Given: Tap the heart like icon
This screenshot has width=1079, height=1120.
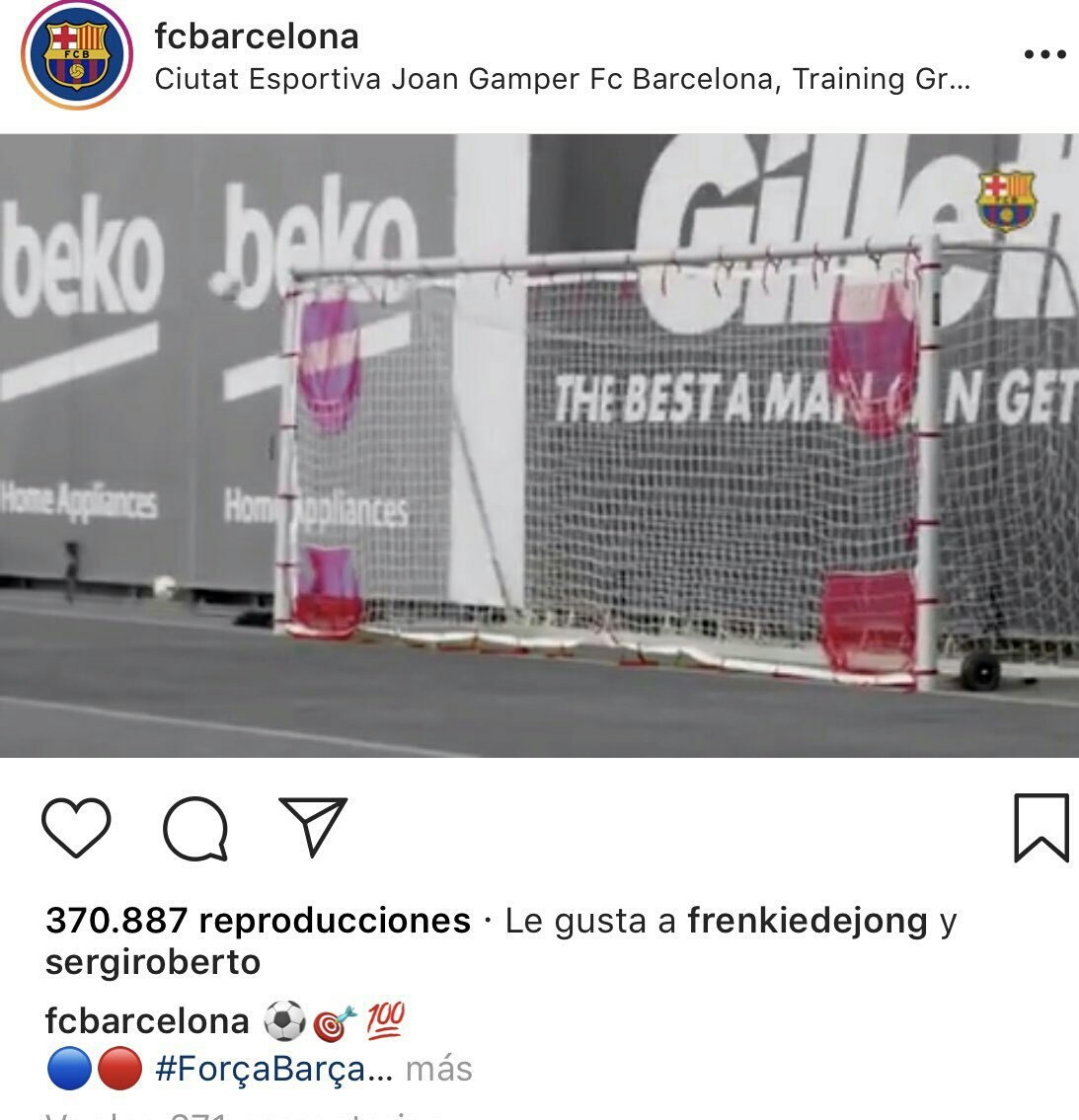Looking at the screenshot, I should tap(76, 828).
